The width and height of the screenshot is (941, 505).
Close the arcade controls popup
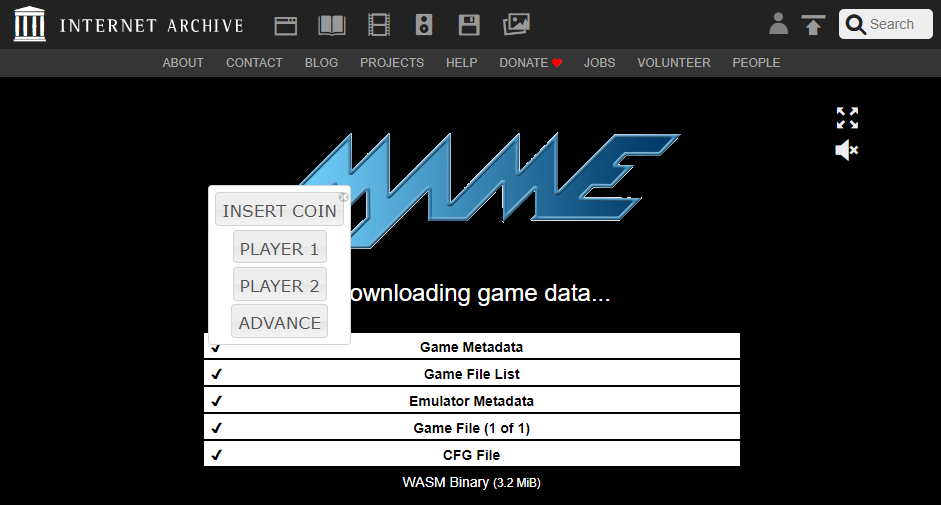point(343,197)
